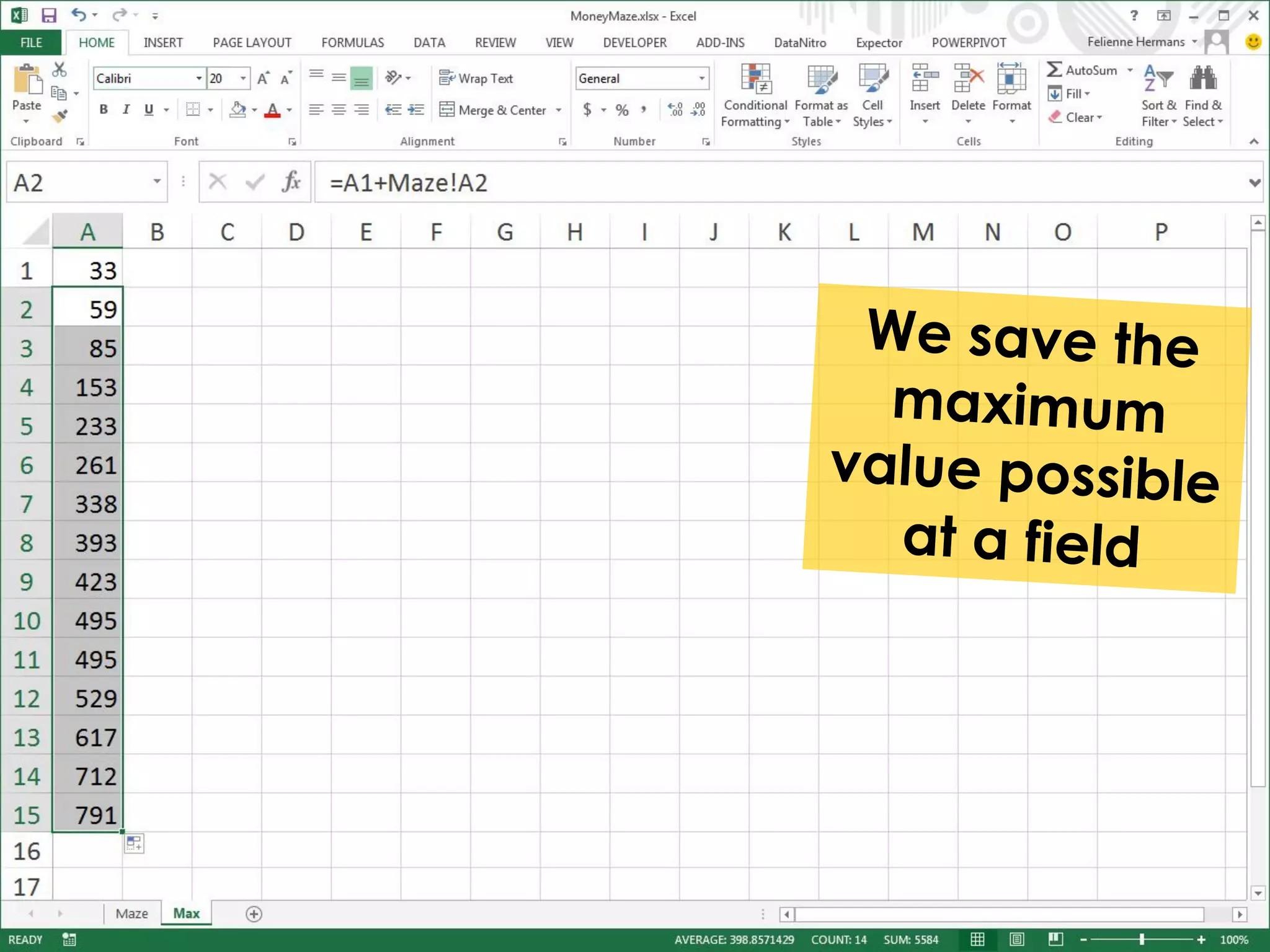
Task: Click the Format Painter brush icon
Action: tap(60, 116)
